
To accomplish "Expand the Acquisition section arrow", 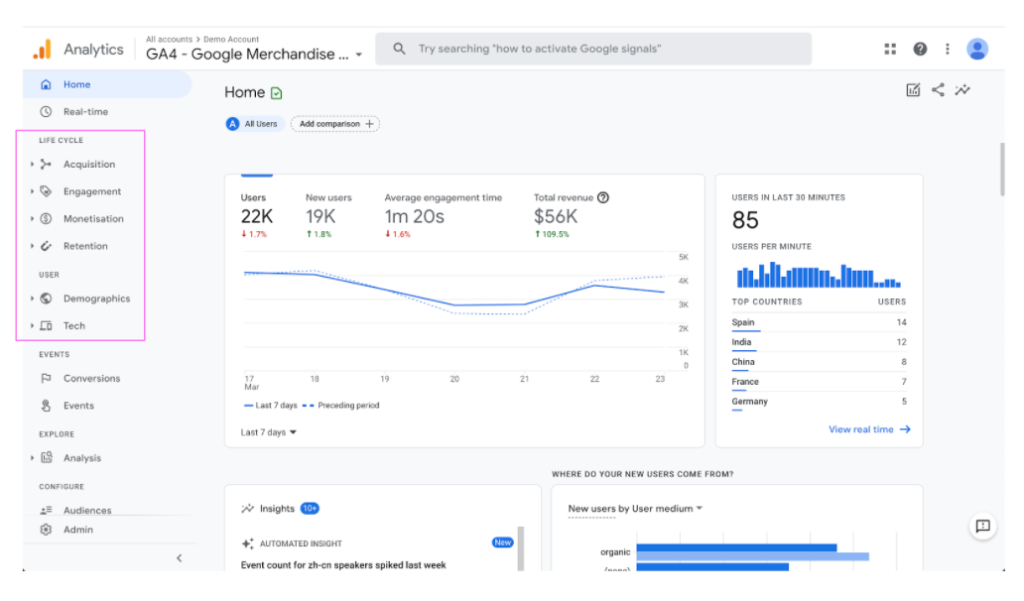I will pos(31,164).
